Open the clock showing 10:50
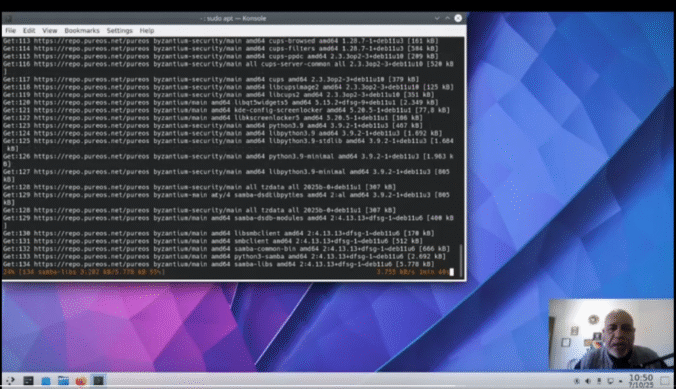This screenshot has height=389, width=676. click(641, 380)
